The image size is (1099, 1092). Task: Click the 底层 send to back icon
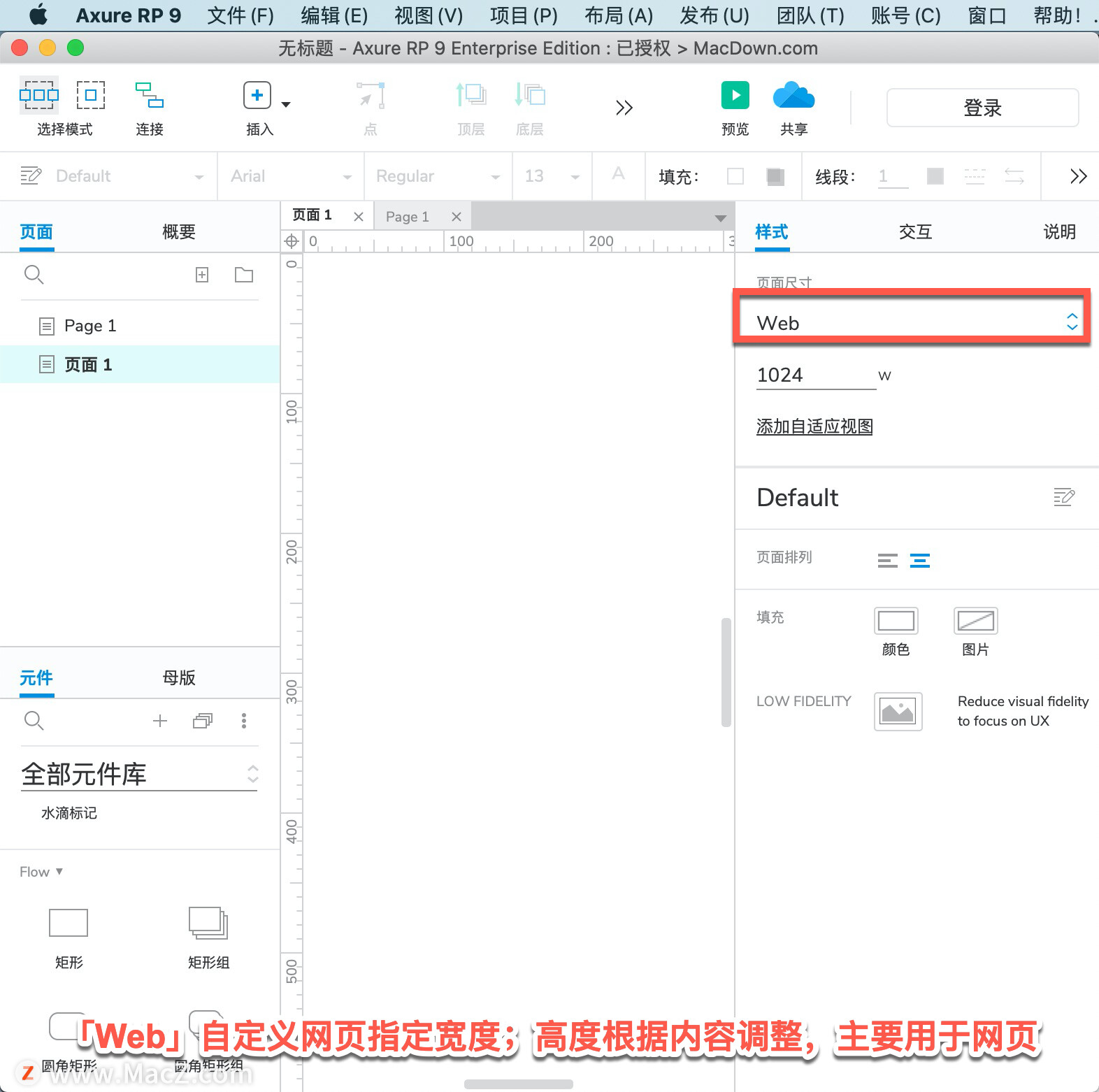point(530,95)
